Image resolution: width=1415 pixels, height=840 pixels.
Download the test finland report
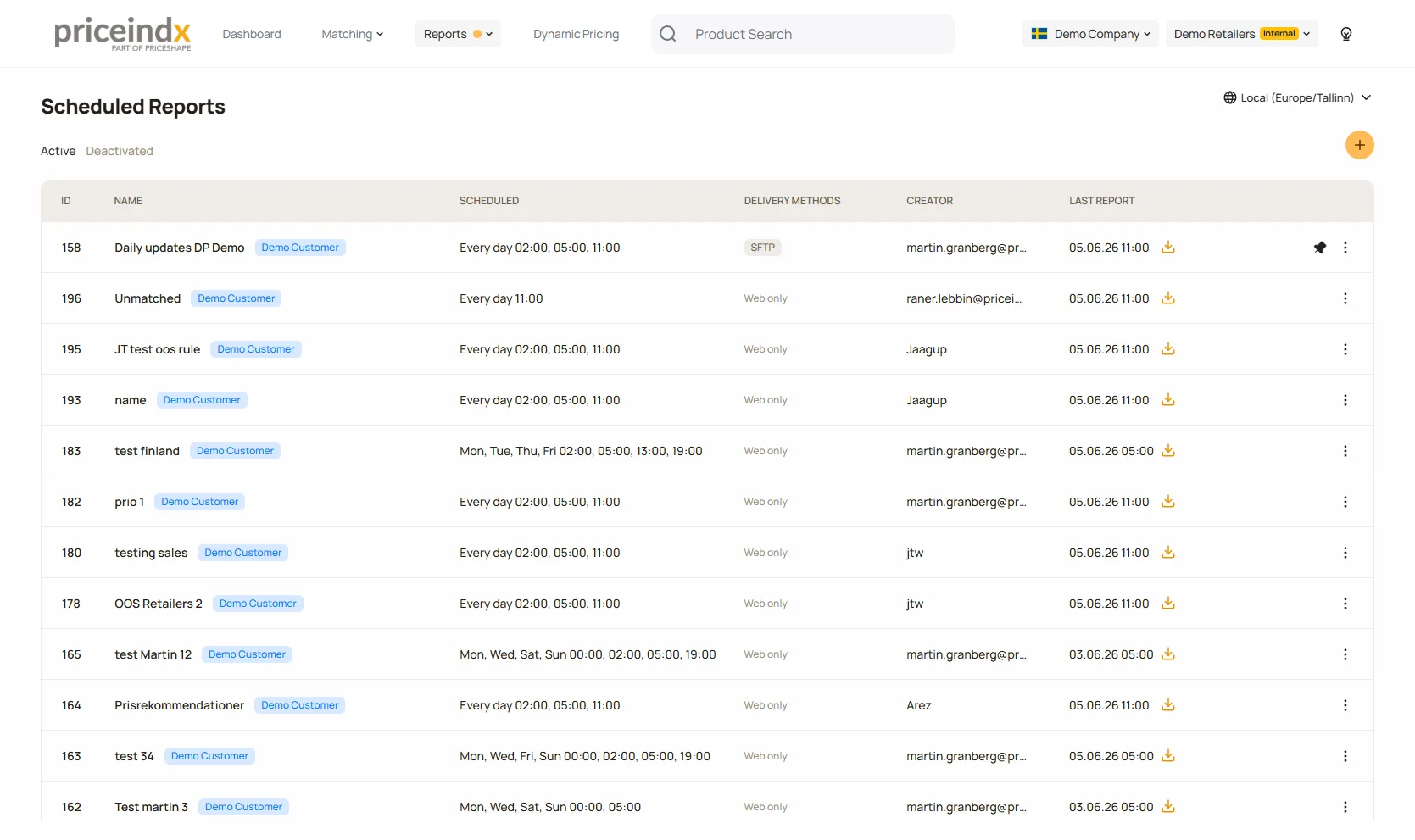point(1167,451)
